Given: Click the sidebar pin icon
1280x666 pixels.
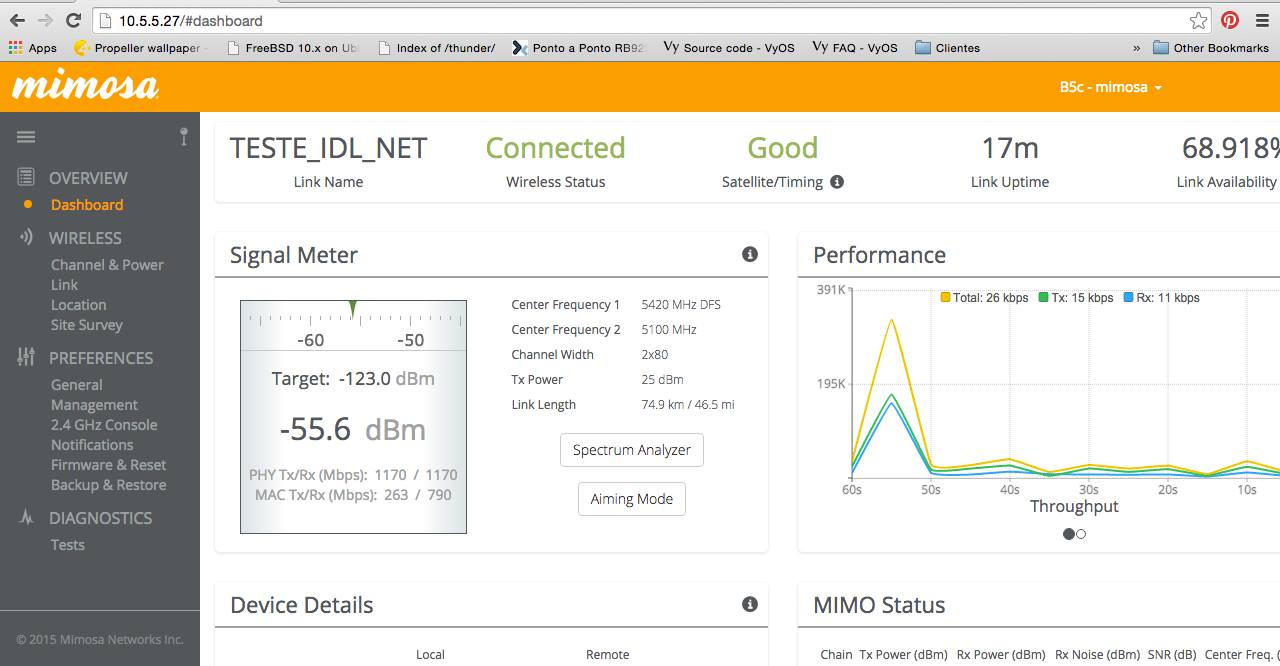Looking at the screenshot, I should (x=184, y=137).
